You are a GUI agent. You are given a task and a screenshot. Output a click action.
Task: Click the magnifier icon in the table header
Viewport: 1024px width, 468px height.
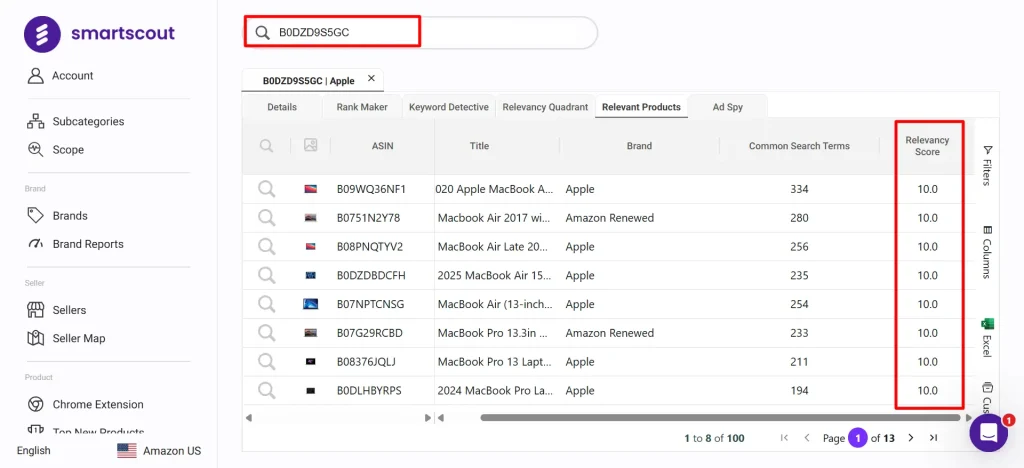[x=266, y=146]
